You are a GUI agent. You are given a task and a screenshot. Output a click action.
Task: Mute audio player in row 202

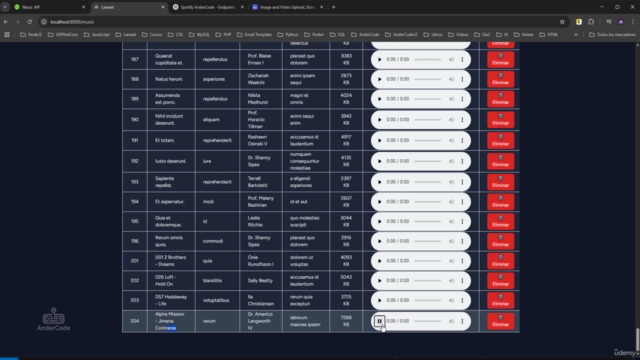pos(451,280)
